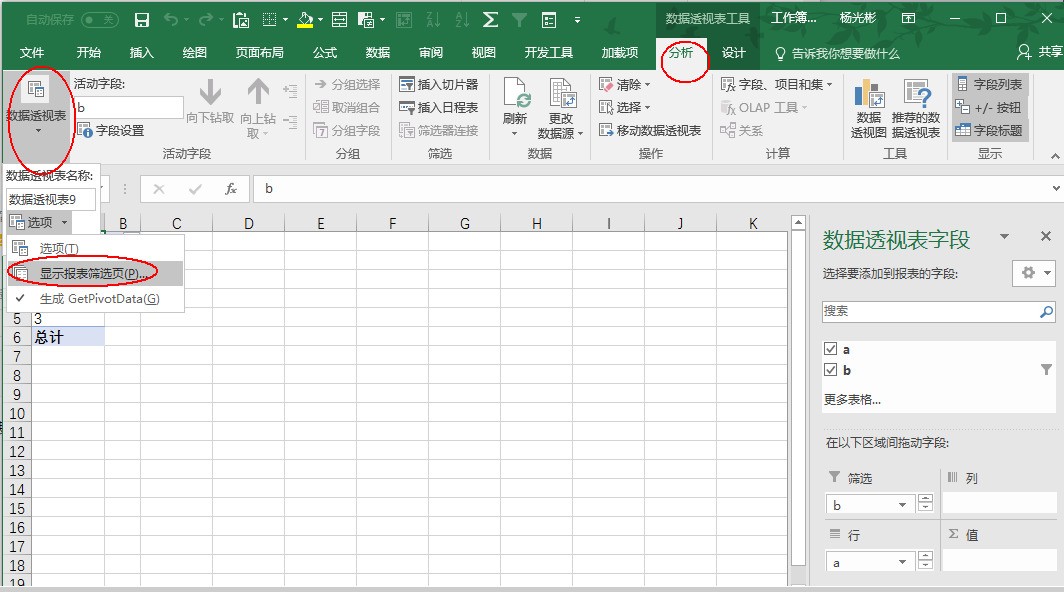Toggle Field Headers display

989,130
